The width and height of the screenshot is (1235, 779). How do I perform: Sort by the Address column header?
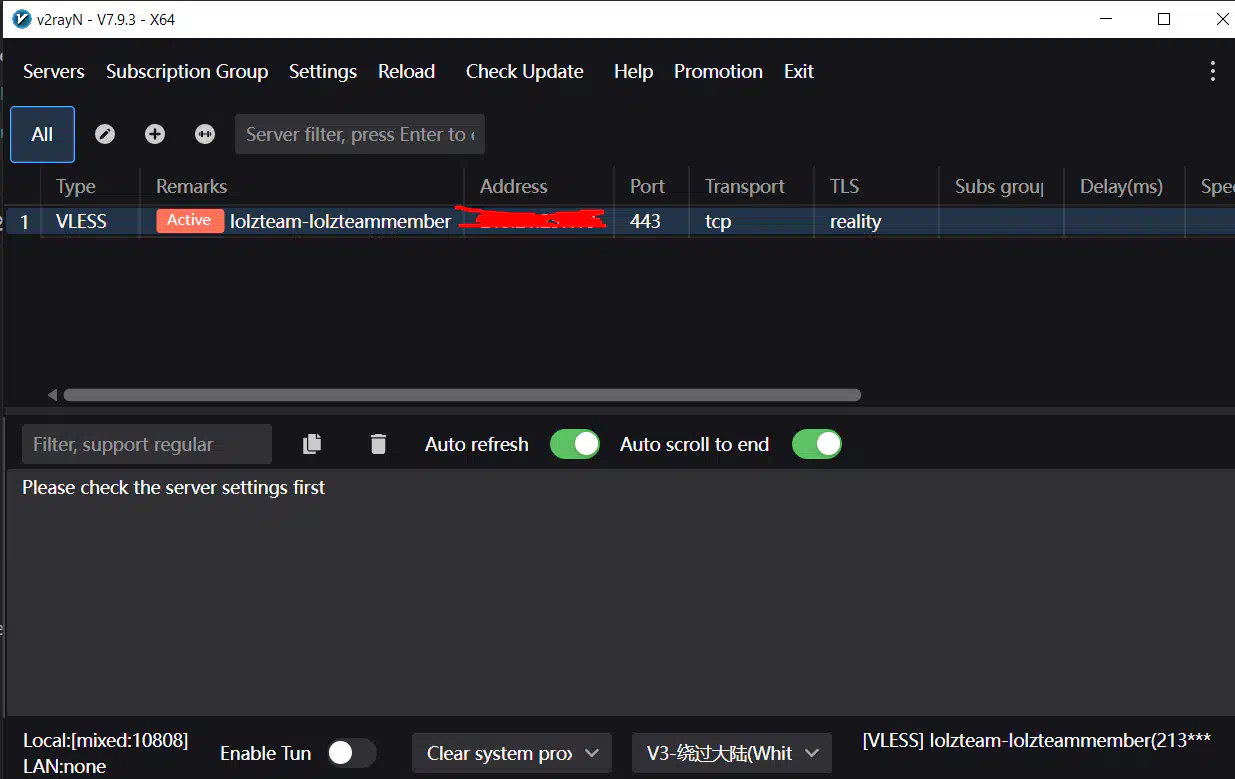pos(539,186)
